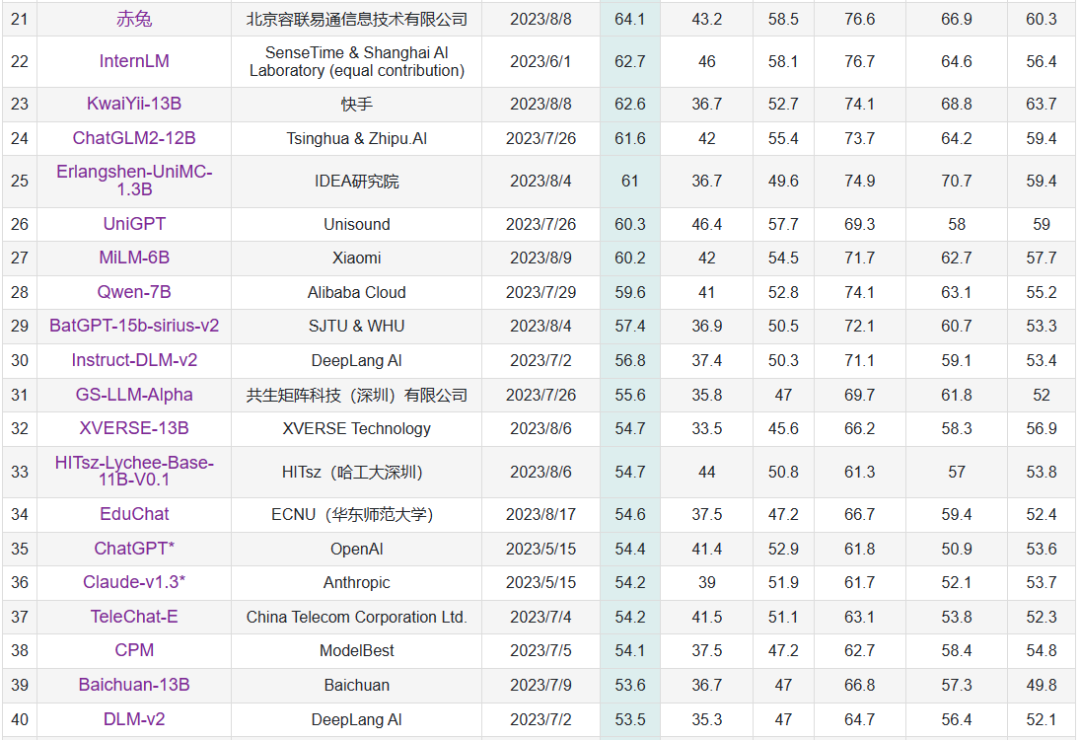1080x740 pixels.
Task: Open the Qwen-7B model link
Action: (x=134, y=292)
